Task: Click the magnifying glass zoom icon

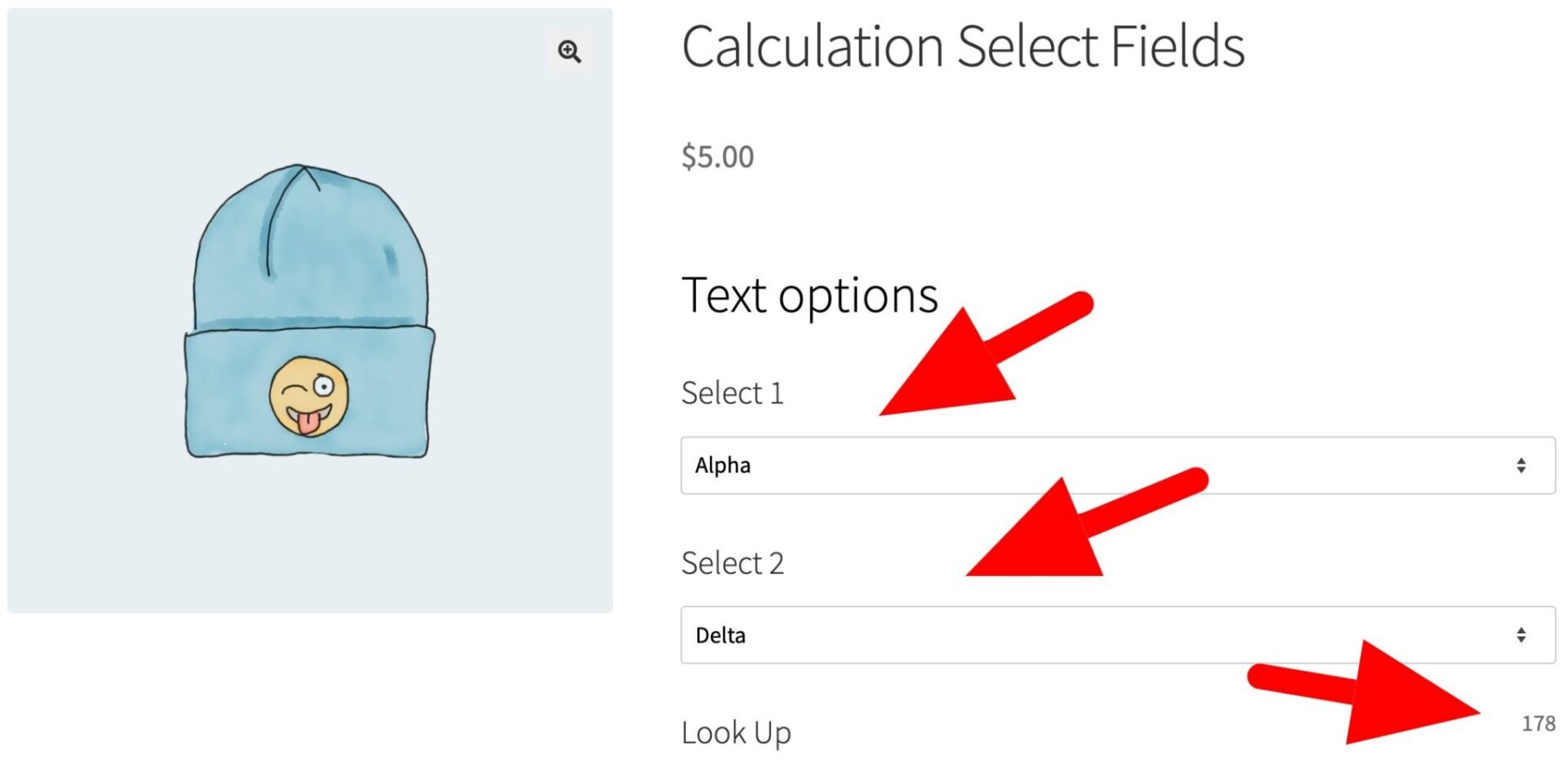Action: [568, 52]
